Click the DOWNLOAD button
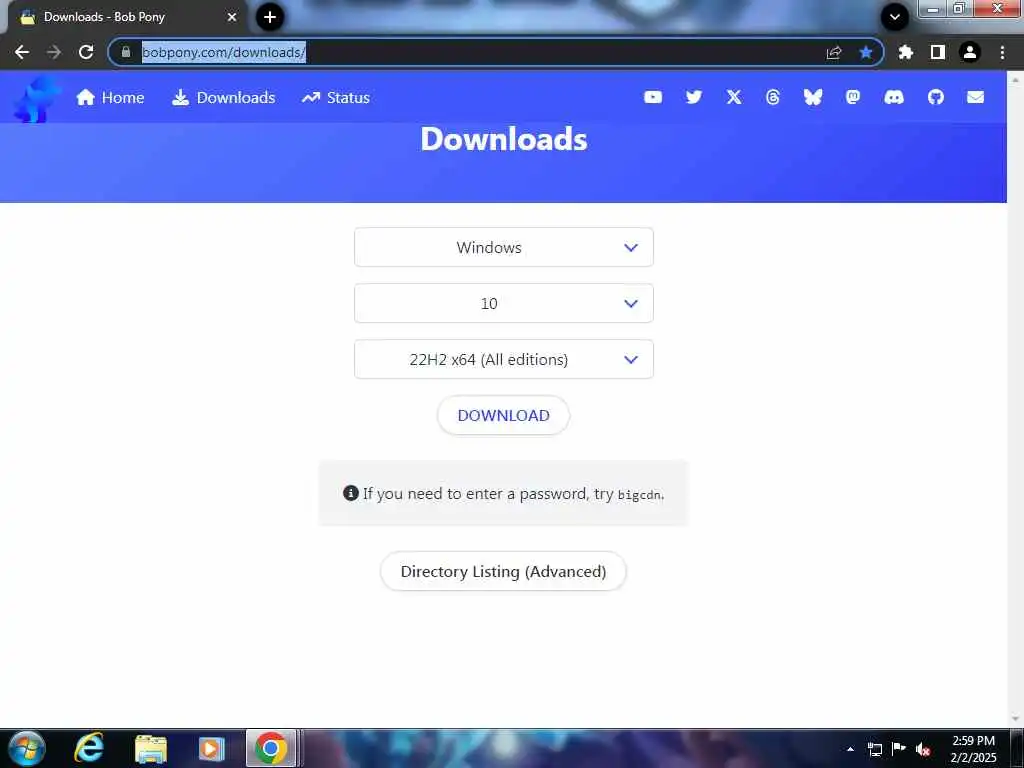Image resolution: width=1024 pixels, height=768 pixels. pos(504,415)
